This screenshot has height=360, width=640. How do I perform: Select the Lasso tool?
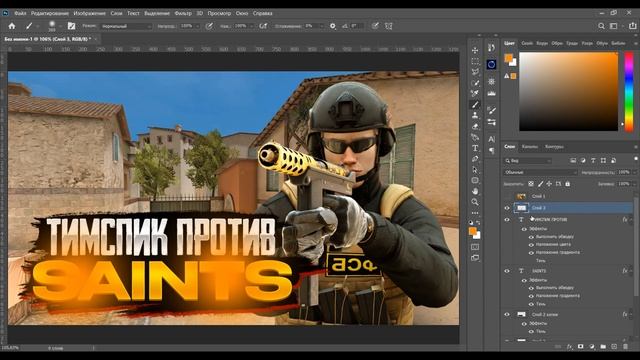(x=475, y=72)
